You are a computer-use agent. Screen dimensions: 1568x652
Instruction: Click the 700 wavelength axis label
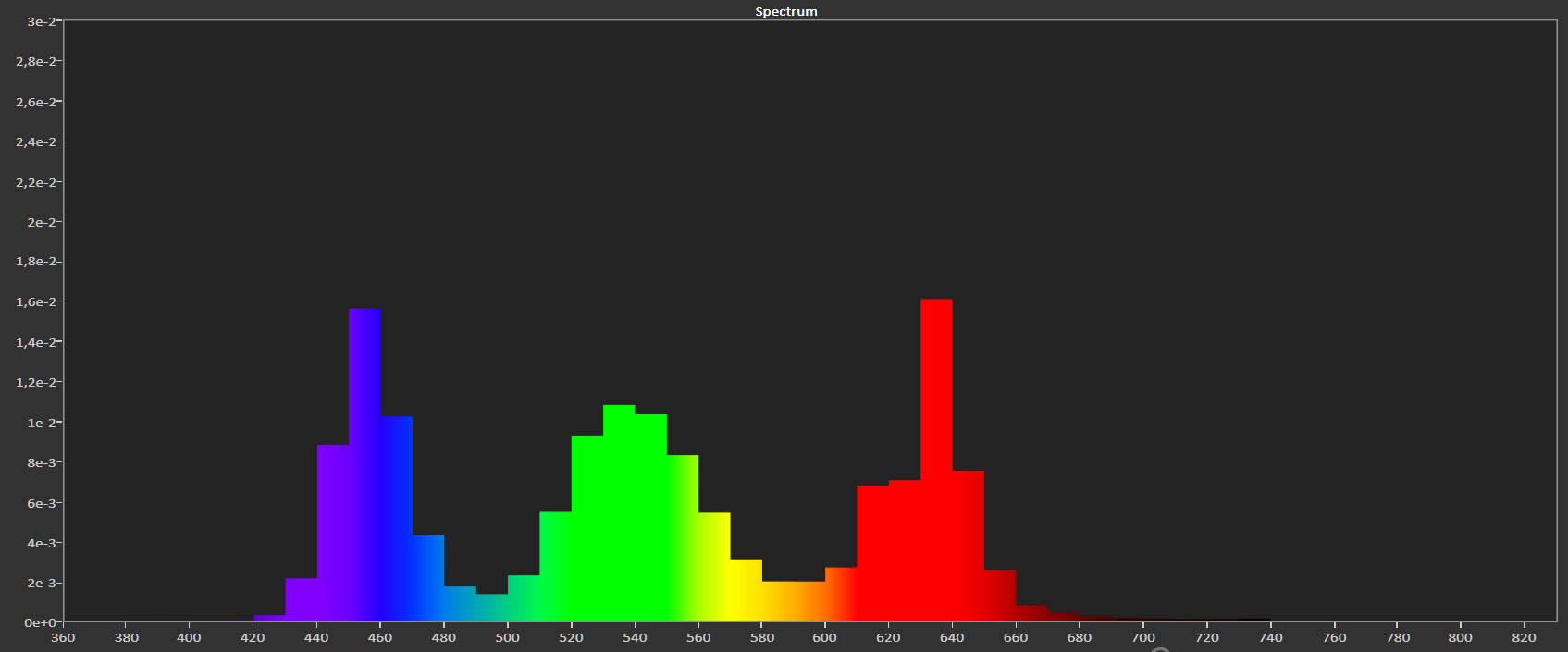coord(1143,637)
